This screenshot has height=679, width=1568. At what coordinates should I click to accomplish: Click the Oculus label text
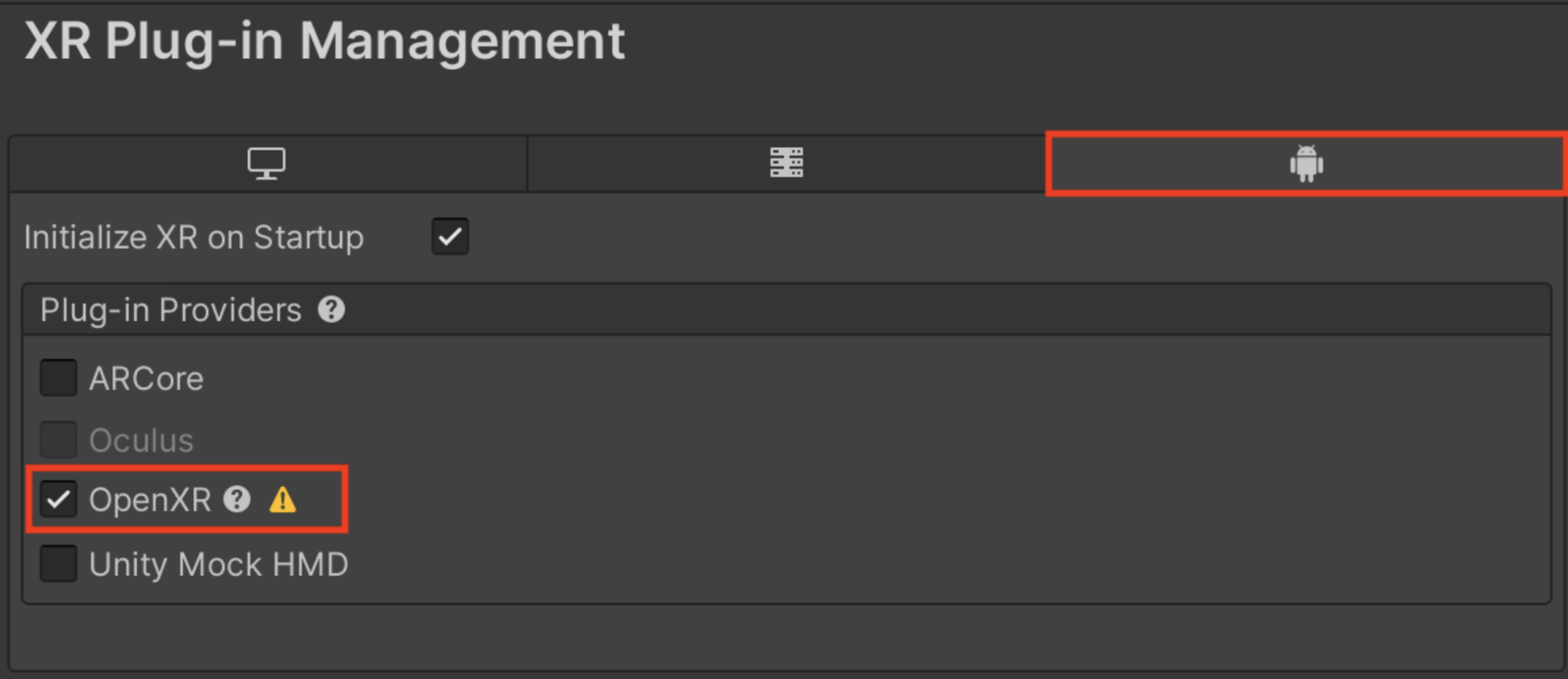[141, 440]
